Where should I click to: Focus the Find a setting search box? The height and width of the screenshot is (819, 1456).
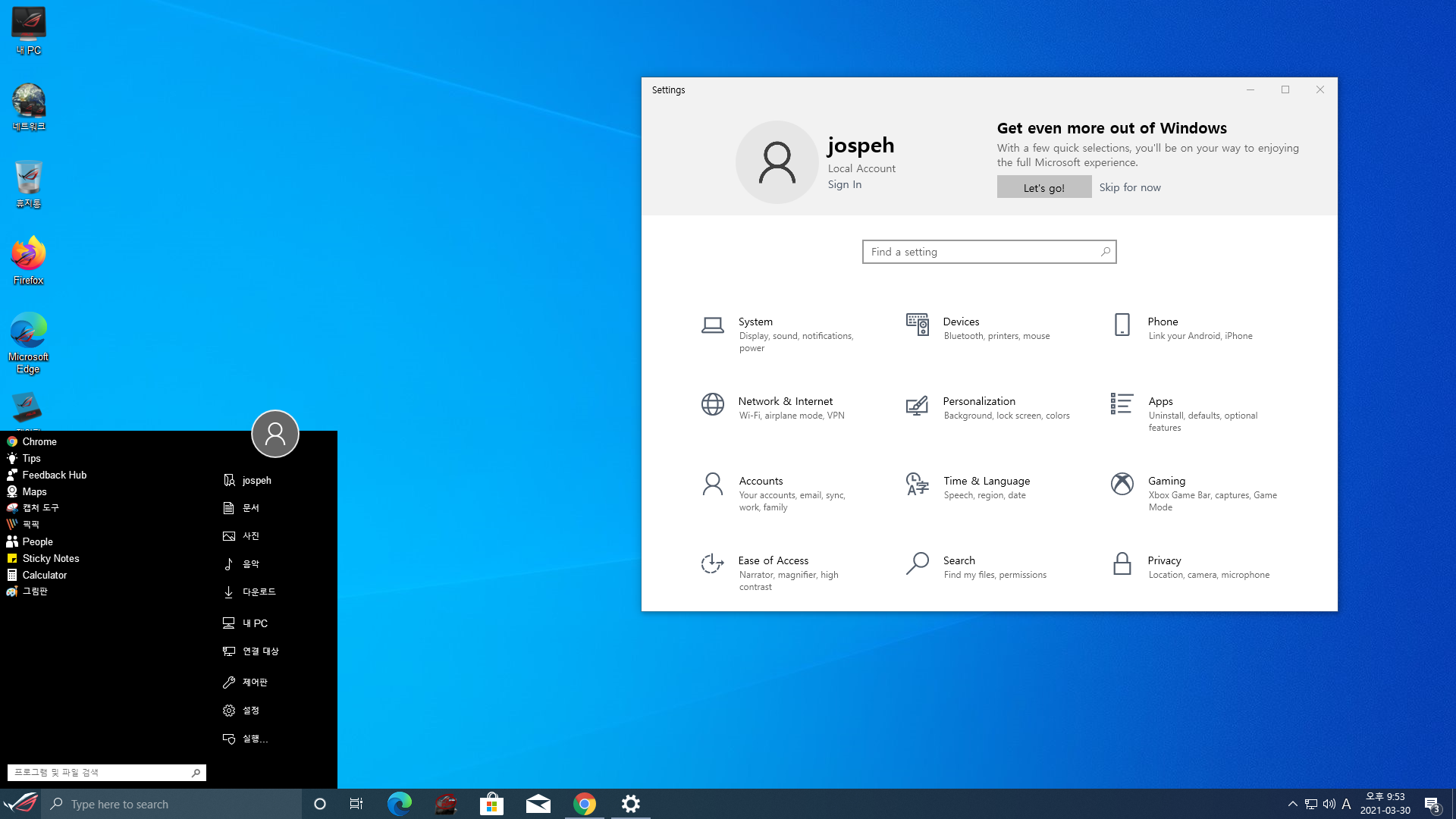[x=982, y=252]
